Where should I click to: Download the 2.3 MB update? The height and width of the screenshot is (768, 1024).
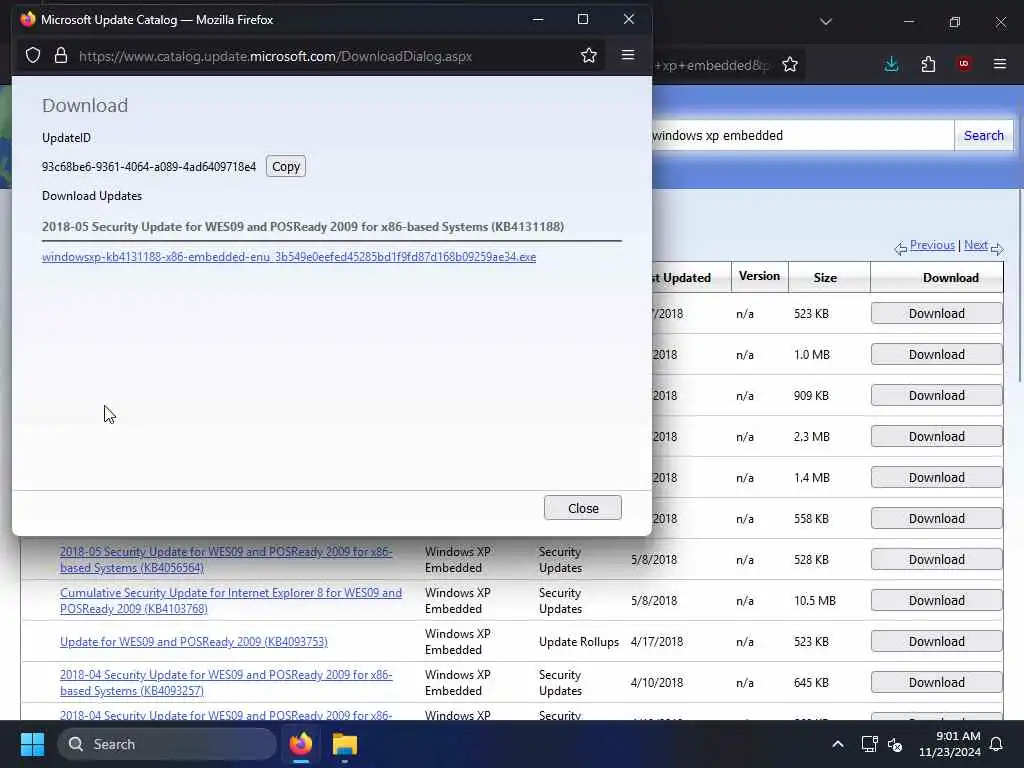click(x=936, y=437)
